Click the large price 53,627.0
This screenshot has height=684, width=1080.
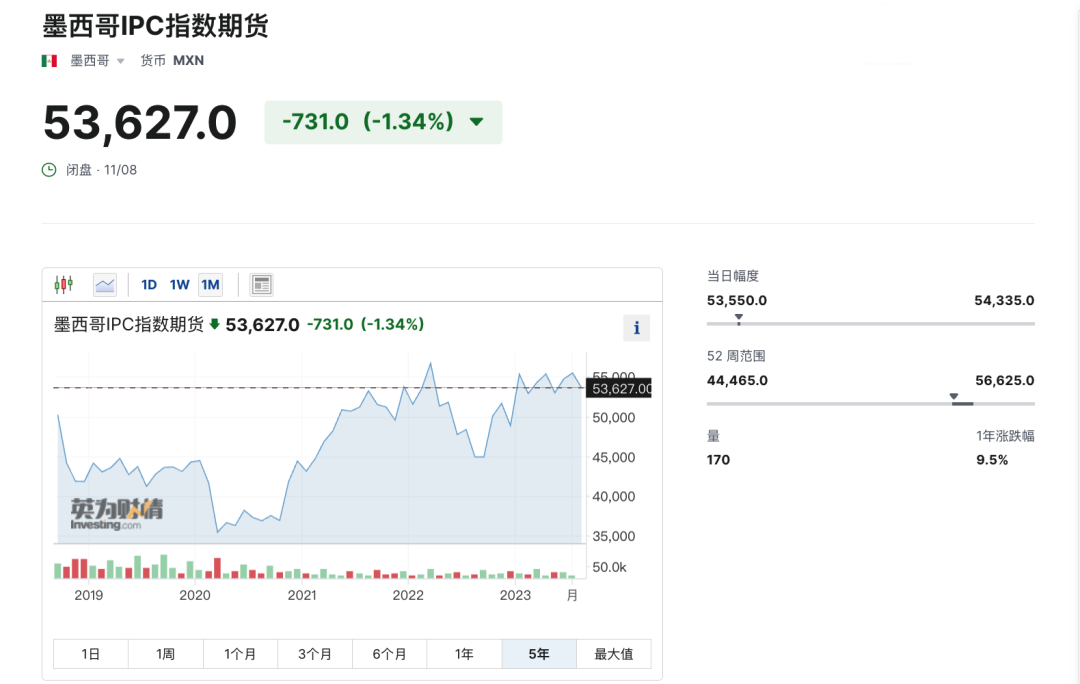click(140, 123)
